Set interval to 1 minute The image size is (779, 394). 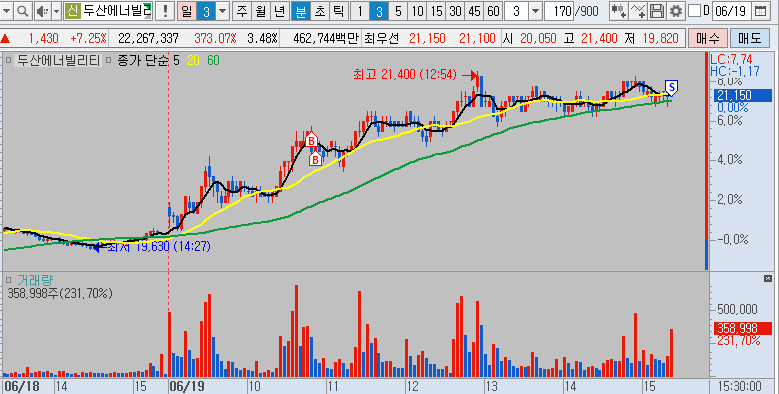(360, 11)
